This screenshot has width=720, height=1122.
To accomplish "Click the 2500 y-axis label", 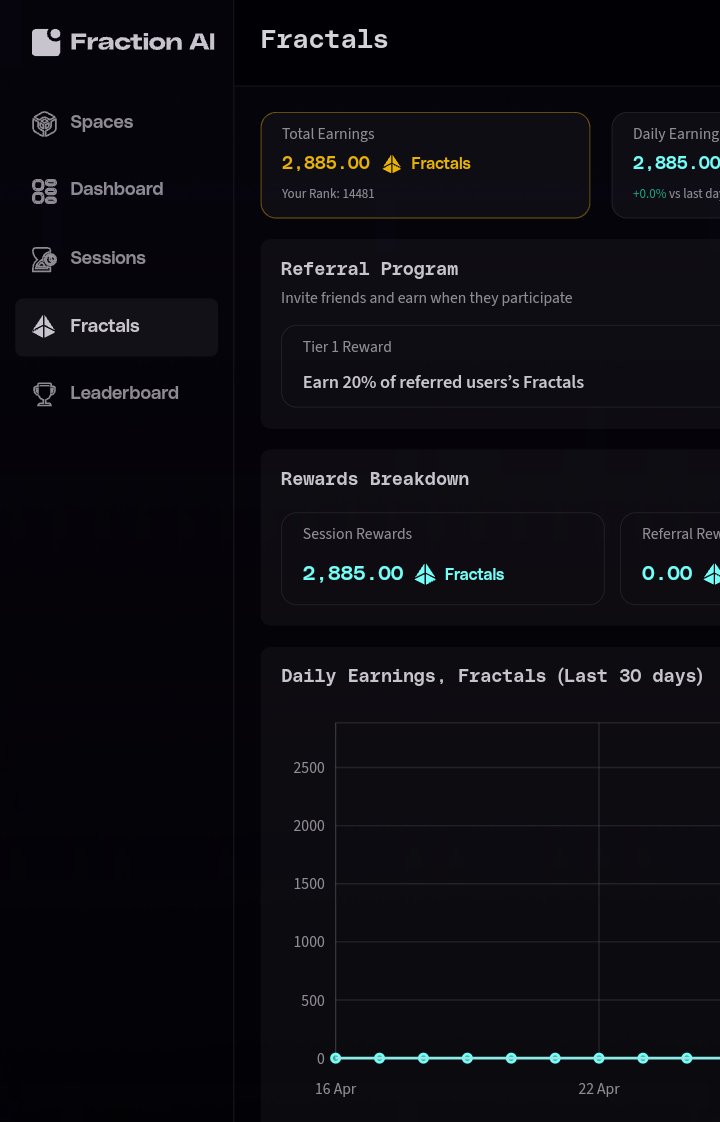I will (x=309, y=768).
